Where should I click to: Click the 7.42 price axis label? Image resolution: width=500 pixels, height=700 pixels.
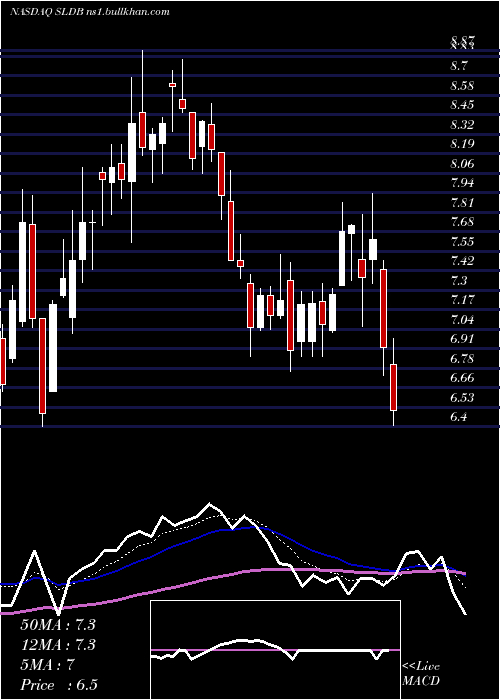coord(462,260)
